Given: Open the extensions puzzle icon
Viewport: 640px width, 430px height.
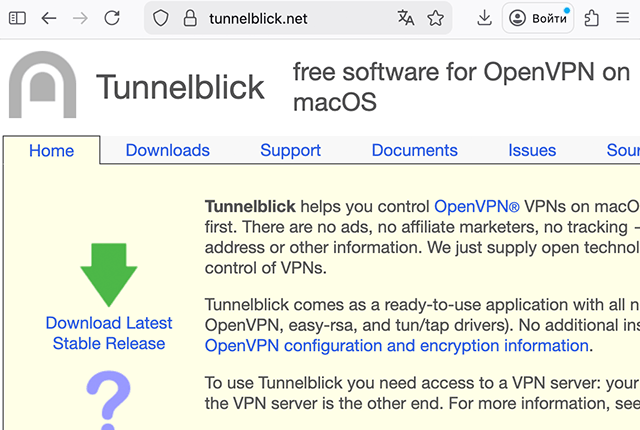Looking at the screenshot, I should (x=591, y=18).
